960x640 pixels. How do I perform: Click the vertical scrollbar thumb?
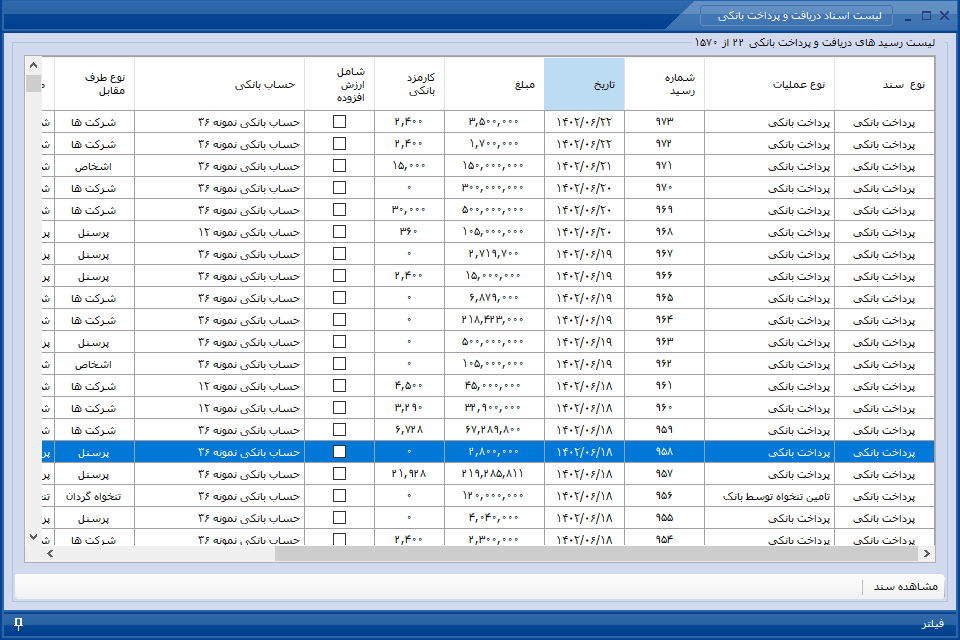(34, 83)
